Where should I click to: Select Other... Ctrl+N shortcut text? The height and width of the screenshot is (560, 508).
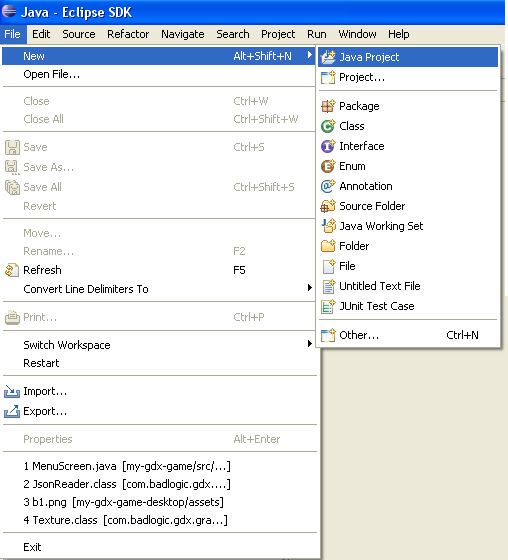[463, 335]
